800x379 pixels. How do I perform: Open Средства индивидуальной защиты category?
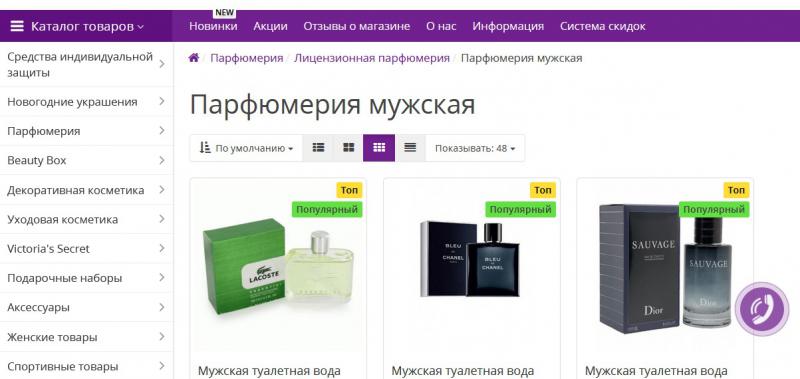point(80,64)
